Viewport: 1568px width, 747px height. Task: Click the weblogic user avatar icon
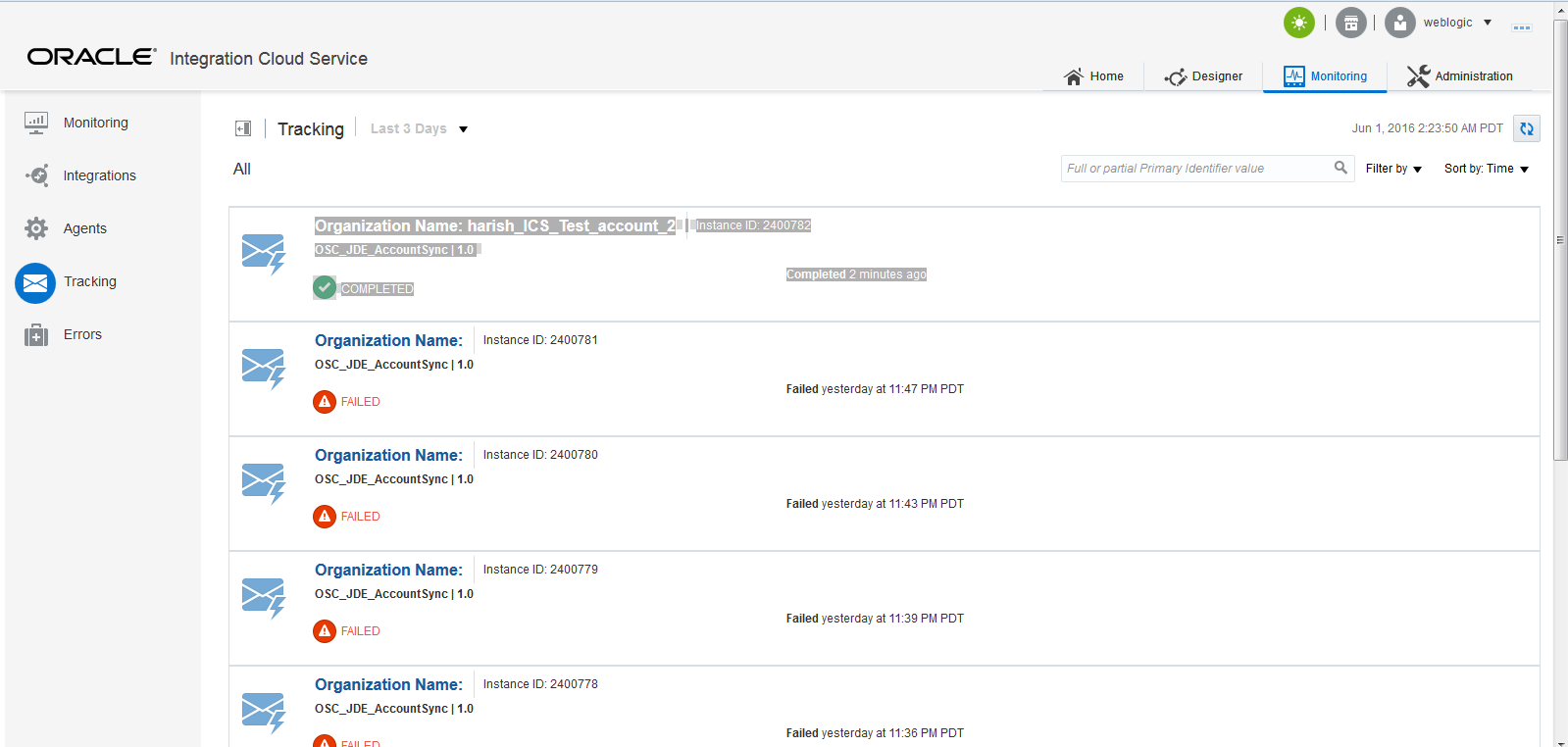(x=1400, y=23)
